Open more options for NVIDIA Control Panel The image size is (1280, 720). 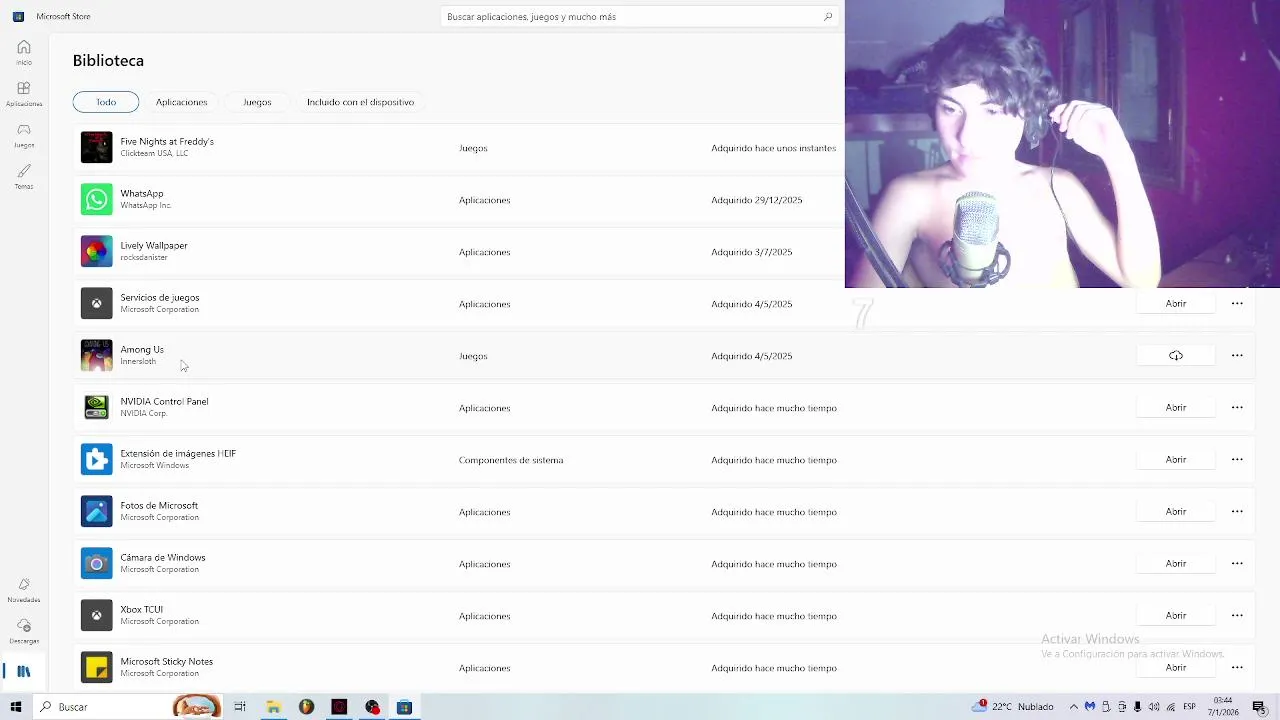point(1237,407)
